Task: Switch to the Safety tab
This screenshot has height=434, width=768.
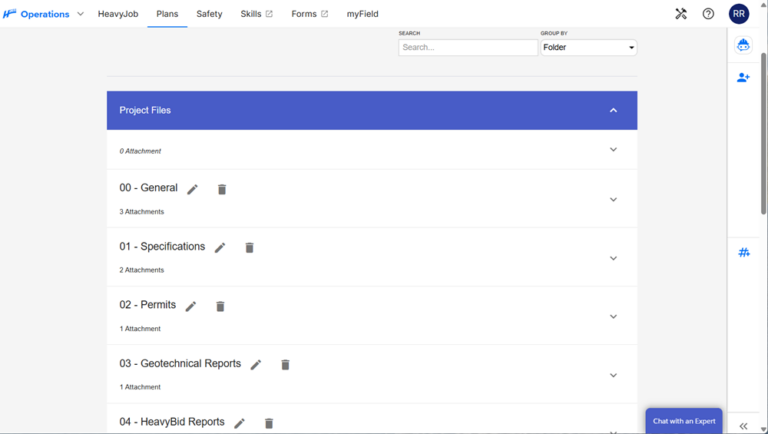Action: point(209,14)
